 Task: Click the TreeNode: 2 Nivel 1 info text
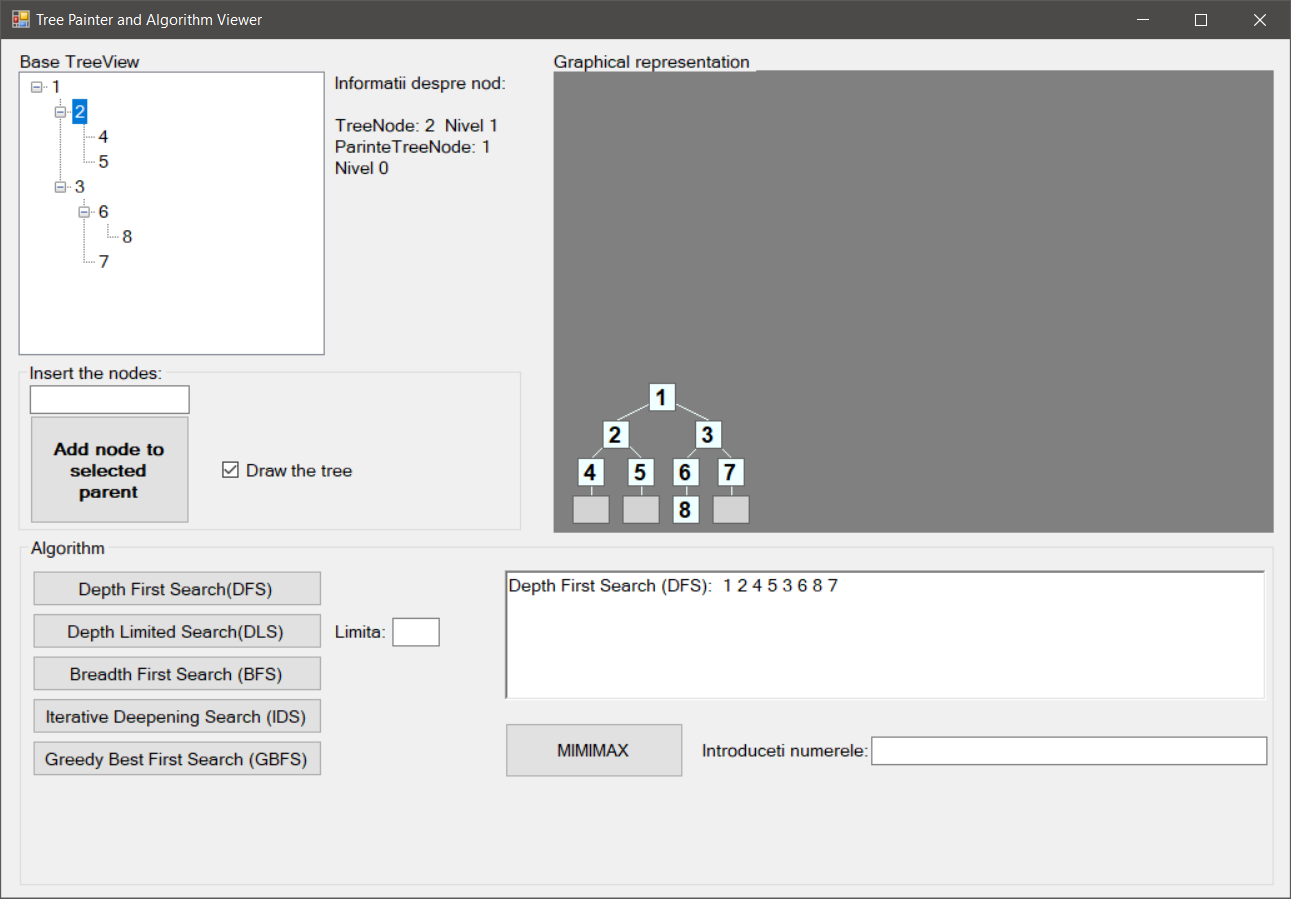pyautogui.click(x=416, y=125)
